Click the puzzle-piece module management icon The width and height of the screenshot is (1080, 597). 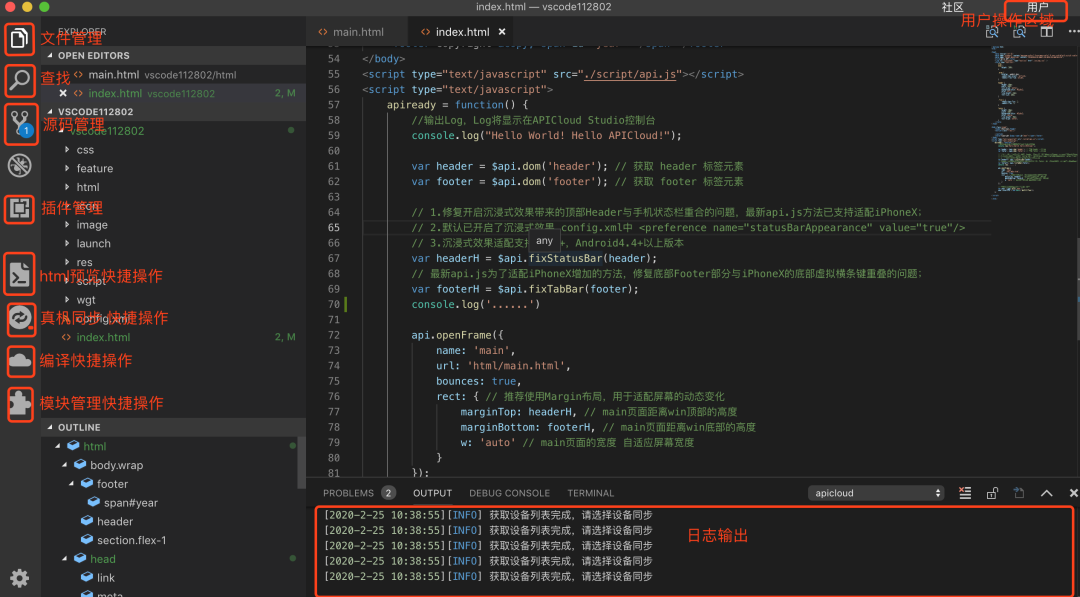[20, 404]
